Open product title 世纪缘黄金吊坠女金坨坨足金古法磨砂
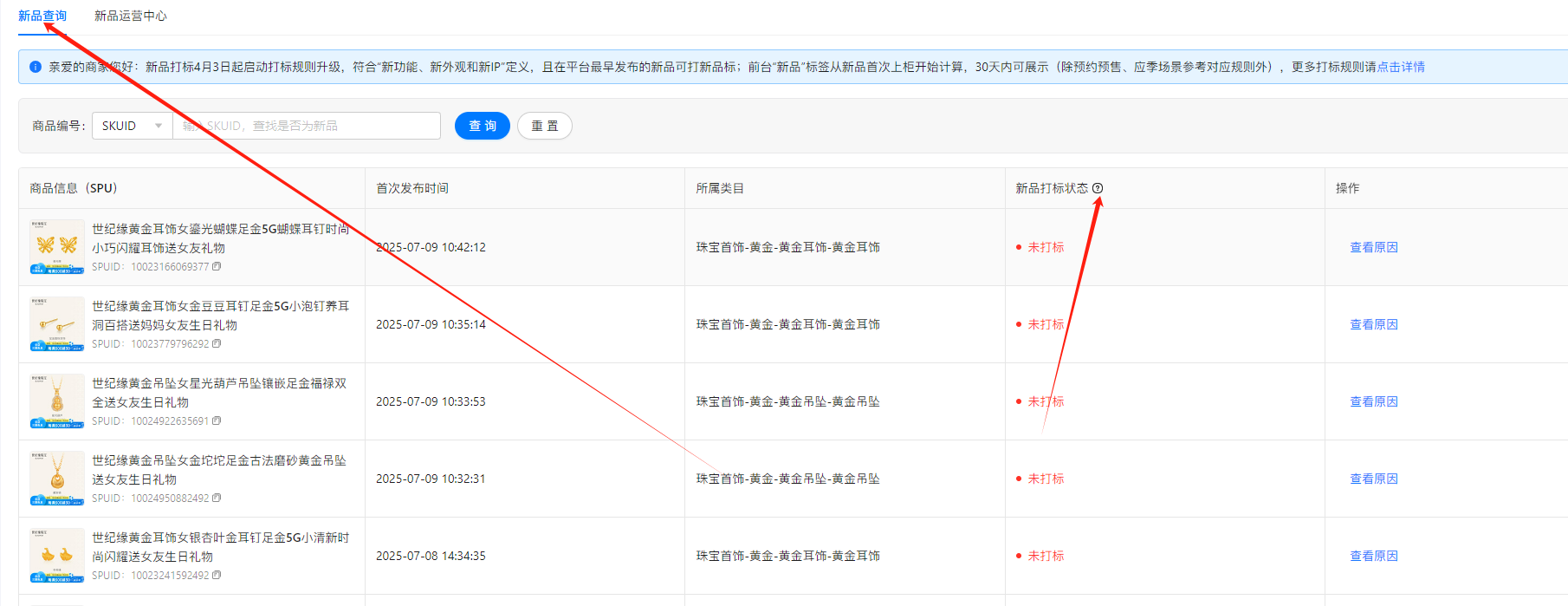This screenshot has height=606, width=1568. point(219,460)
